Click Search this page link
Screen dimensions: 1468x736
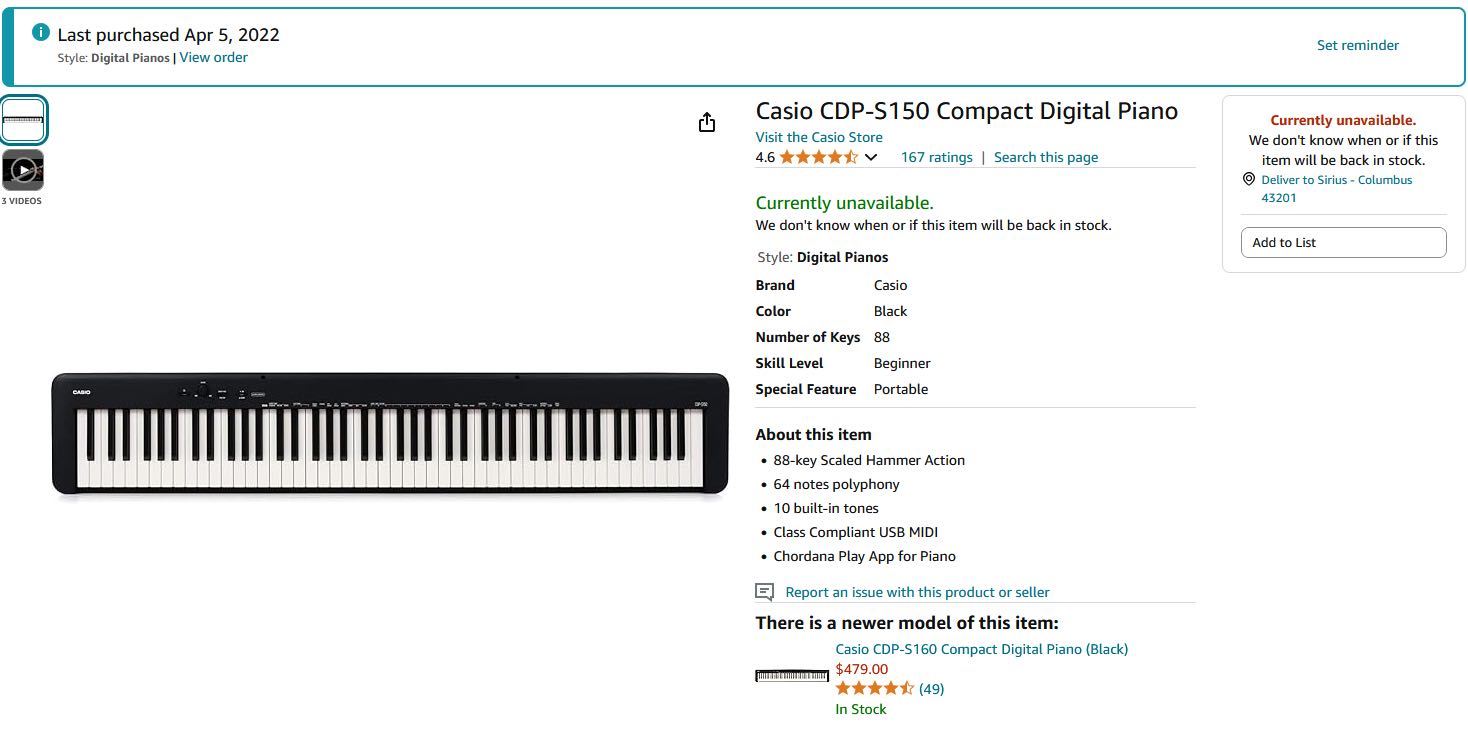pos(1046,157)
